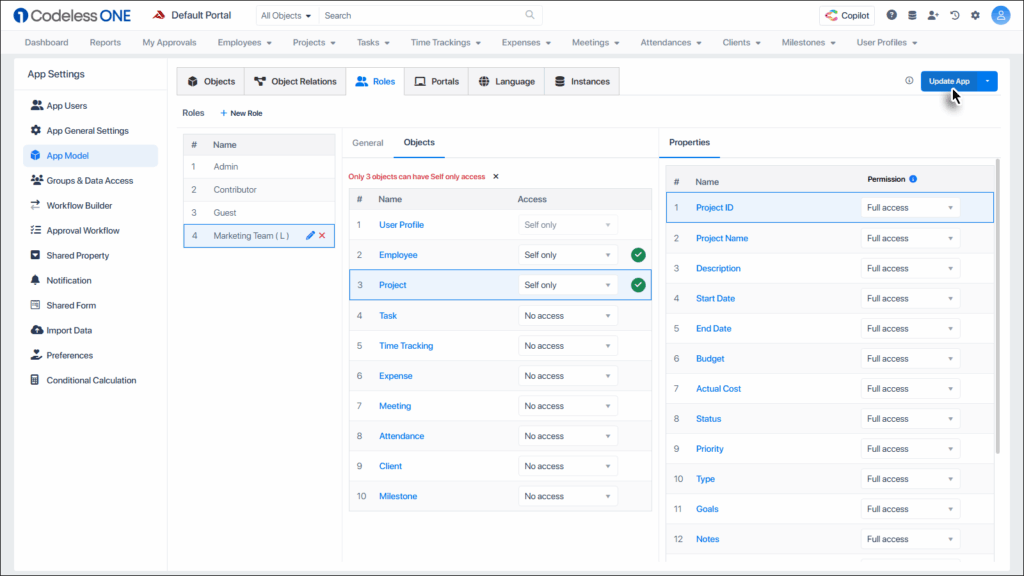The height and width of the screenshot is (576, 1024).
Task: Open the General role tab
Action: coord(368,142)
